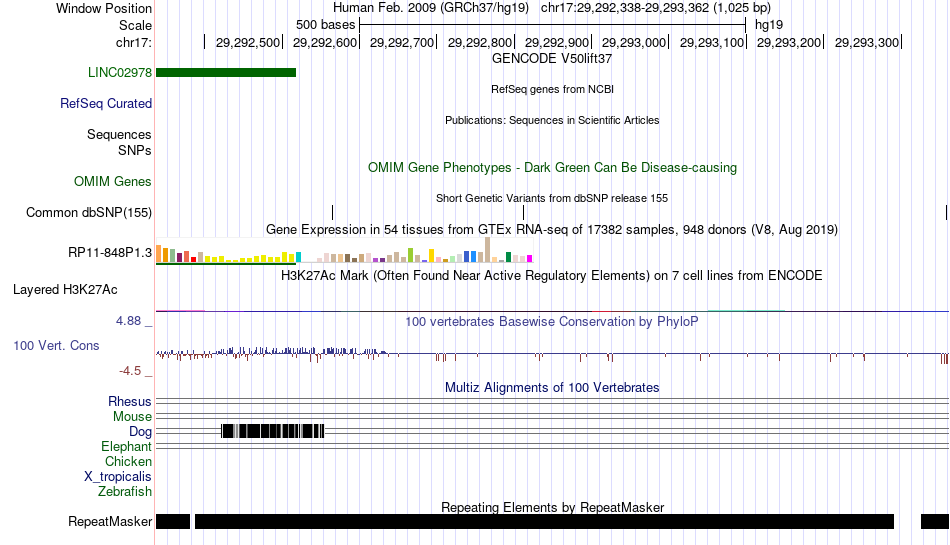The width and height of the screenshot is (950, 545).
Task: Select the Mouse alignment label
Action: [132, 417]
